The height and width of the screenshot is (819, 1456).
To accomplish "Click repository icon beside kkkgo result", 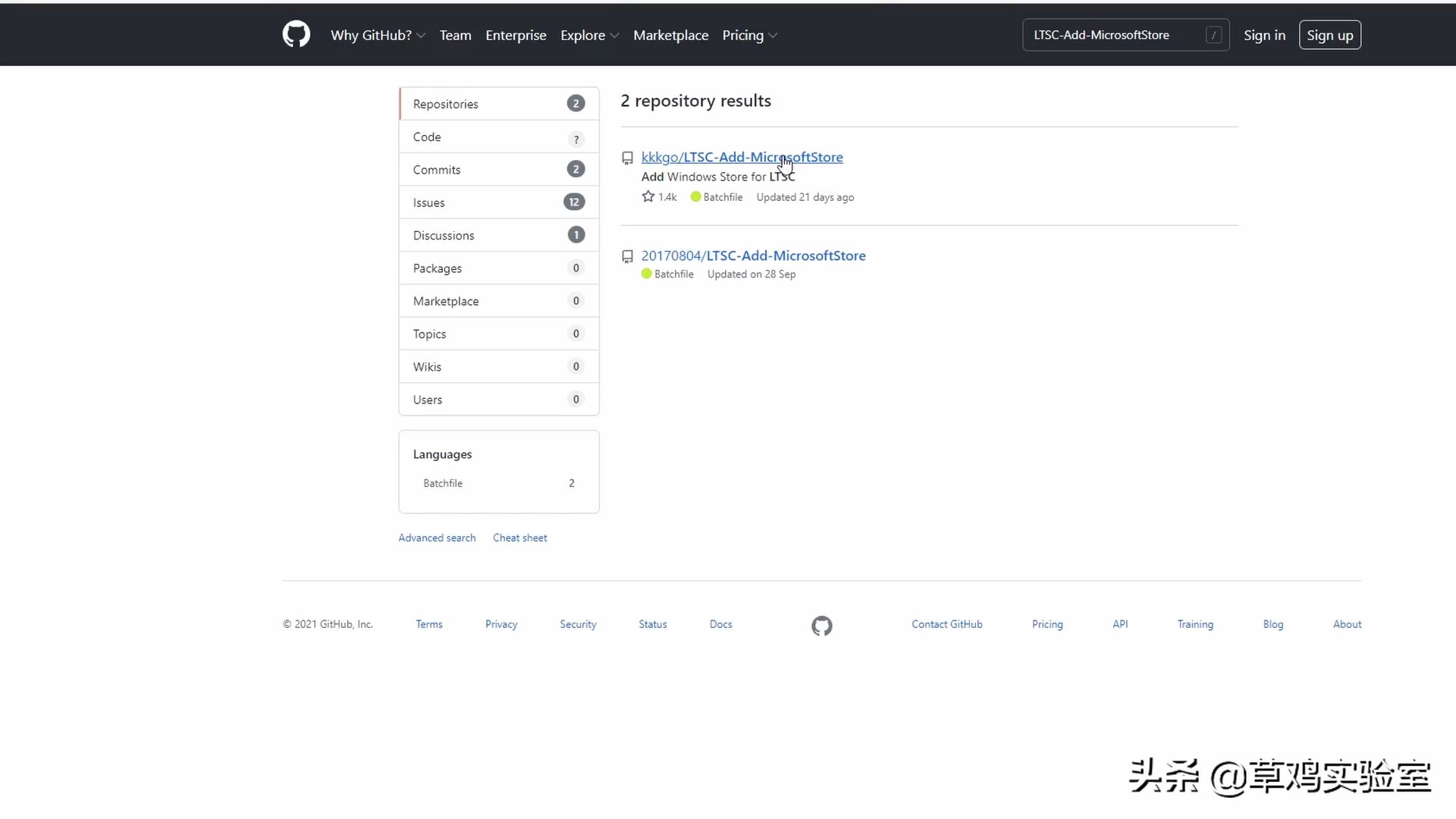I will tap(627, 158).
